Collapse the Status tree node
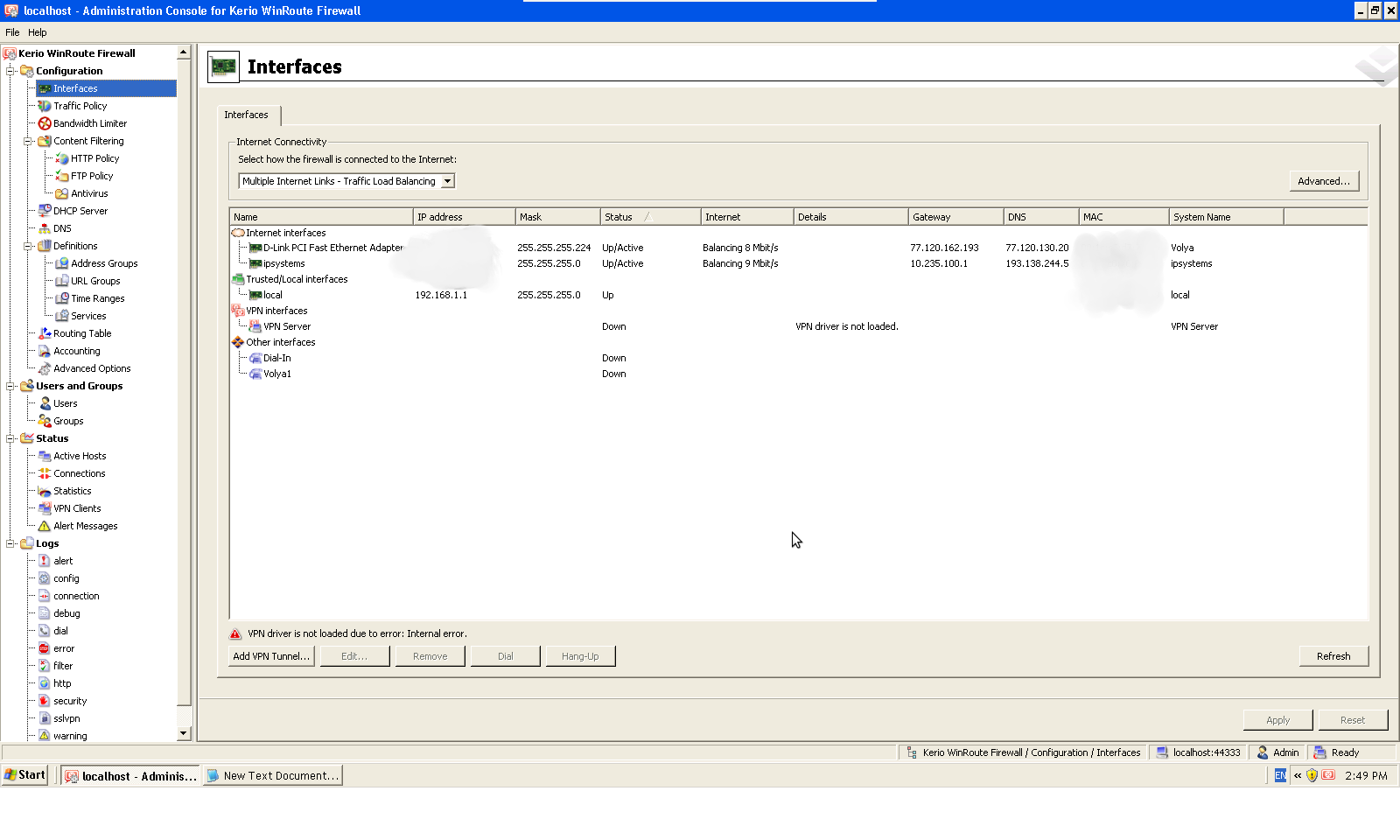Screen dimensions: 1400x840 (10, 438)
